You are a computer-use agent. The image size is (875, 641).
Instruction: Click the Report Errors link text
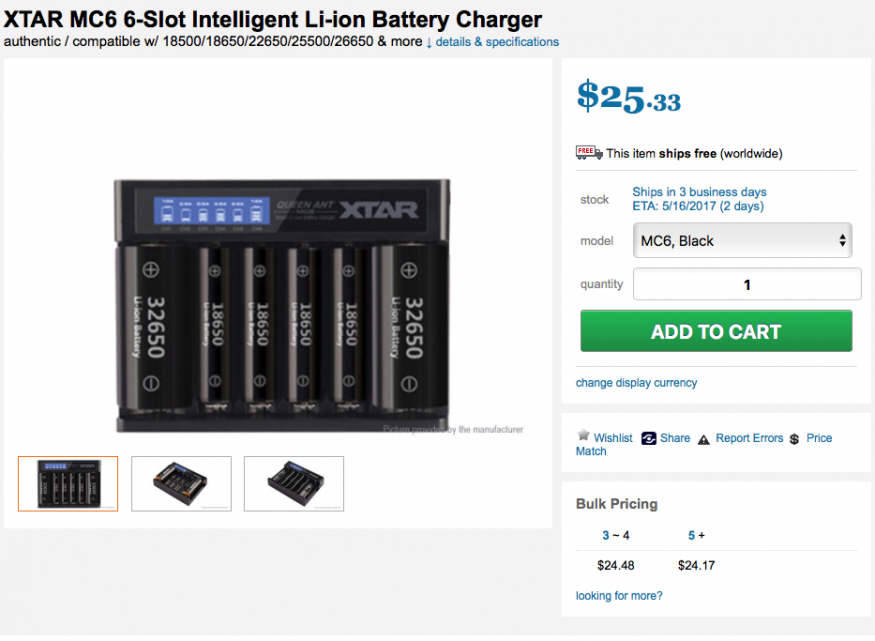point(749,438)
